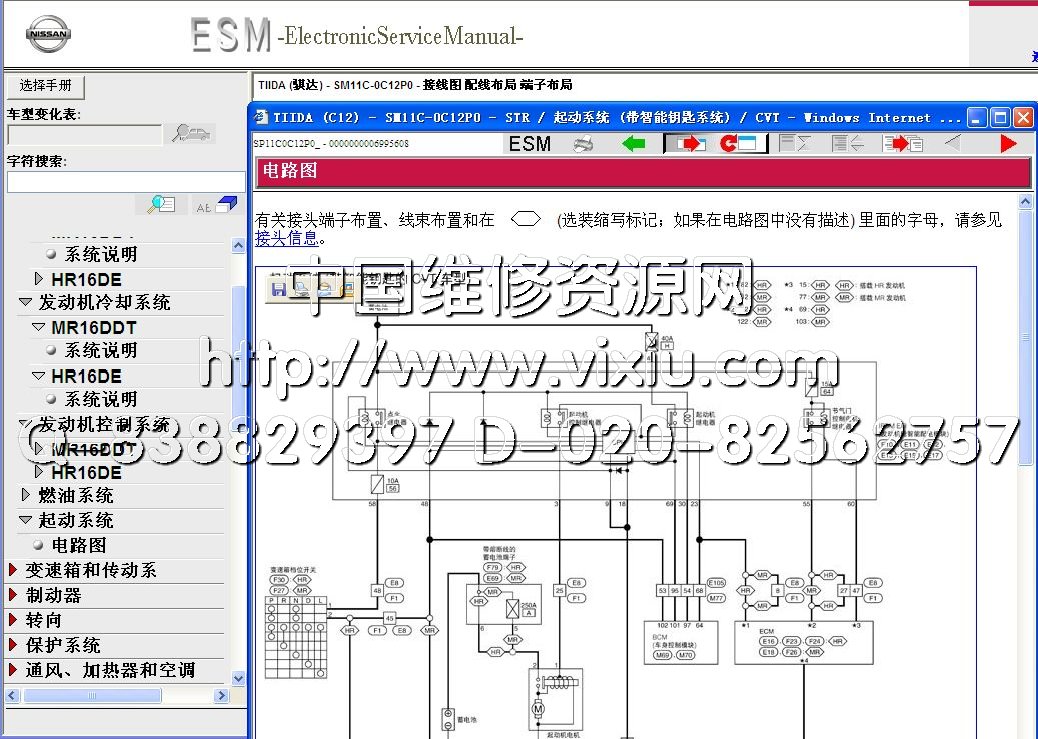Select 系统说明 under cooling system MR16DDT

[101, 350]
